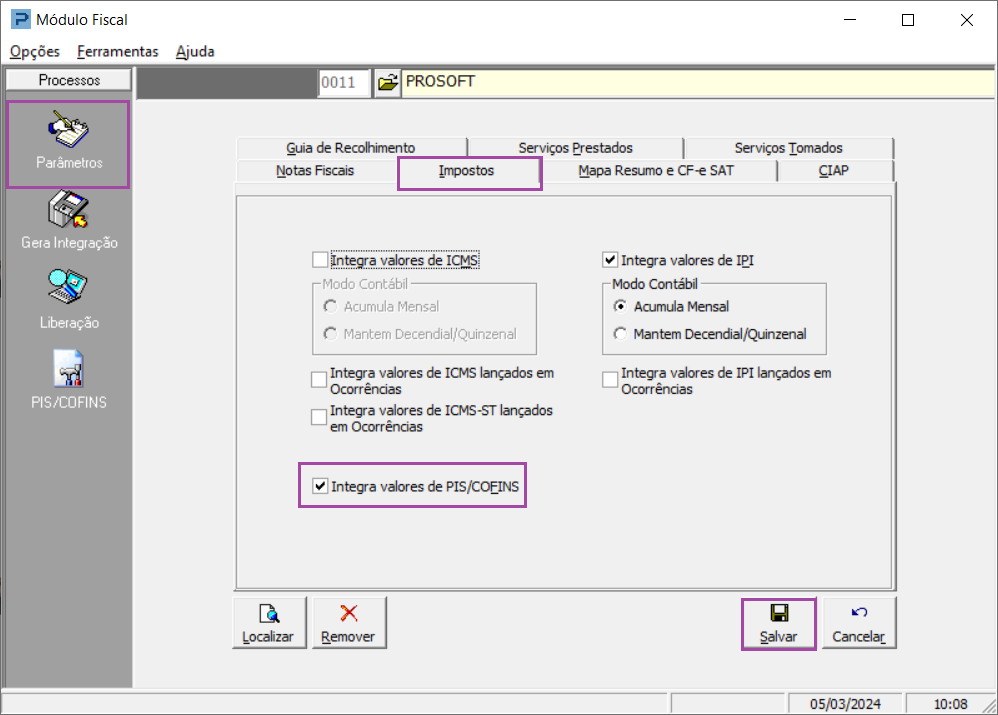Viewport: 998px width, 715px height.
Task: Click the Cancelar button
Action: point(859,623)
